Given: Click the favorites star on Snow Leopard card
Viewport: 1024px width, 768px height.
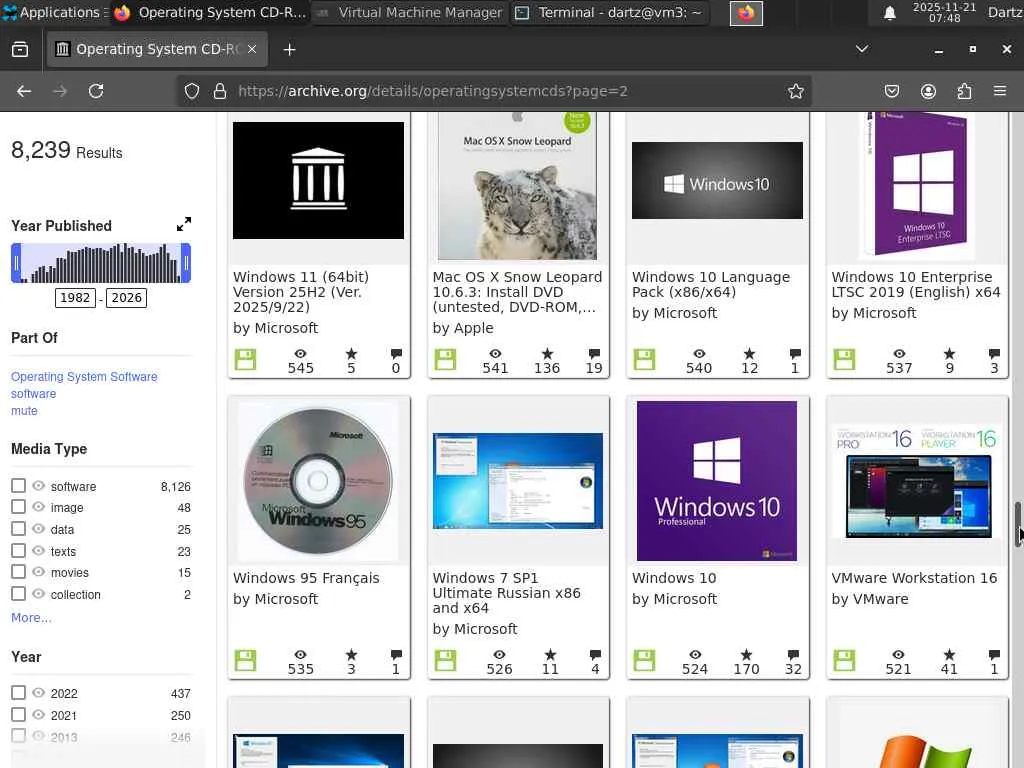Looking at the screenshot, I should point(547,353).
